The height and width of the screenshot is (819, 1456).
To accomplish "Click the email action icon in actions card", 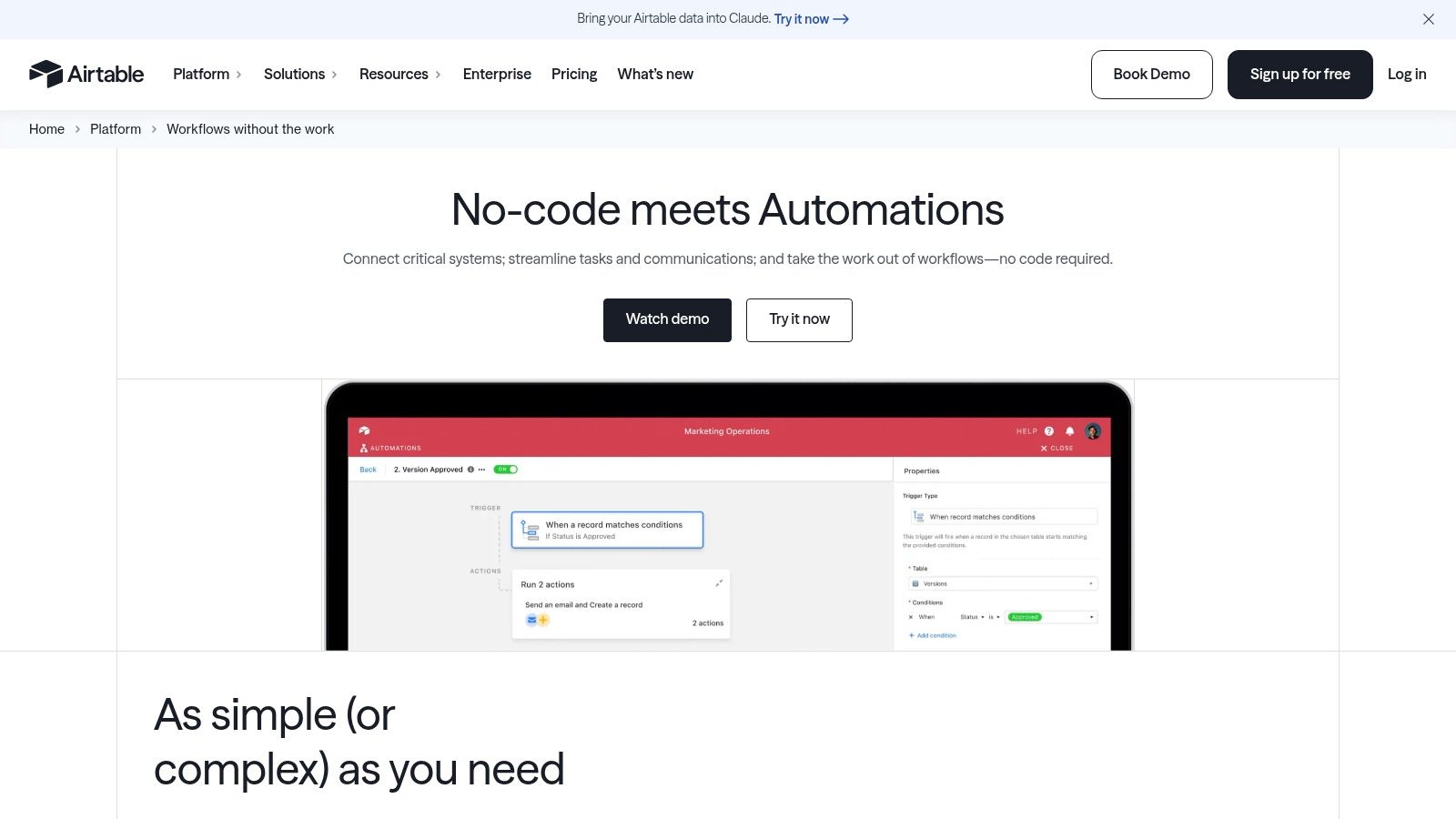I will 531,621.
